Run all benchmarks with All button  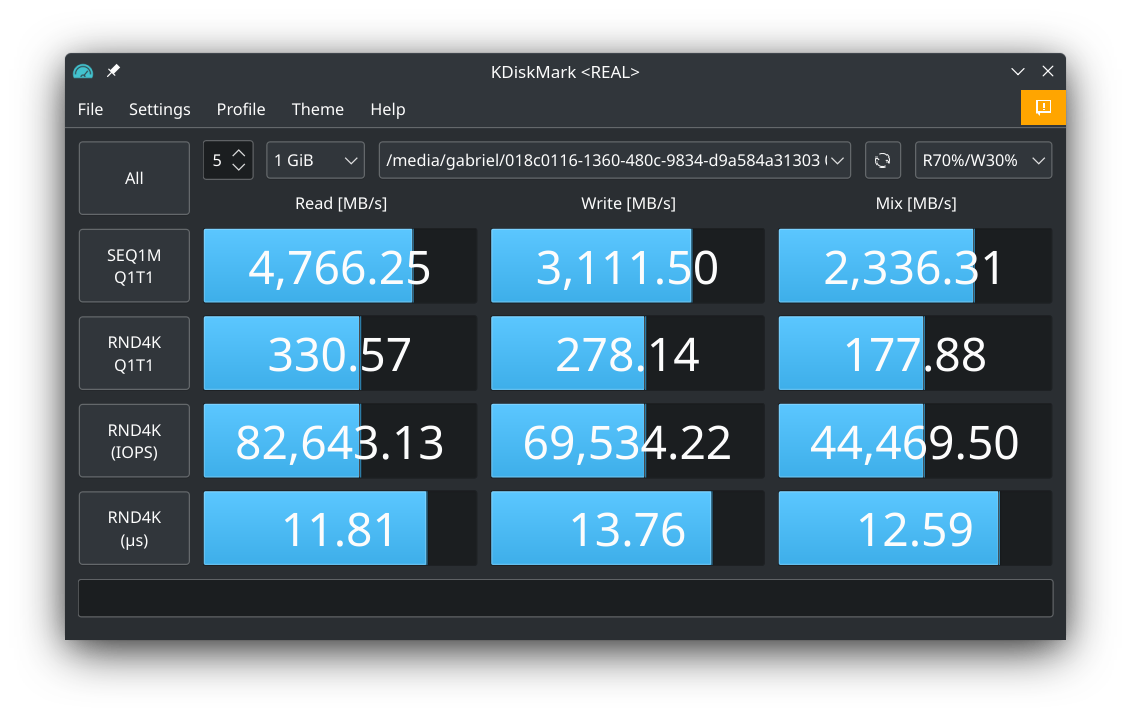[x=134, y=178]
